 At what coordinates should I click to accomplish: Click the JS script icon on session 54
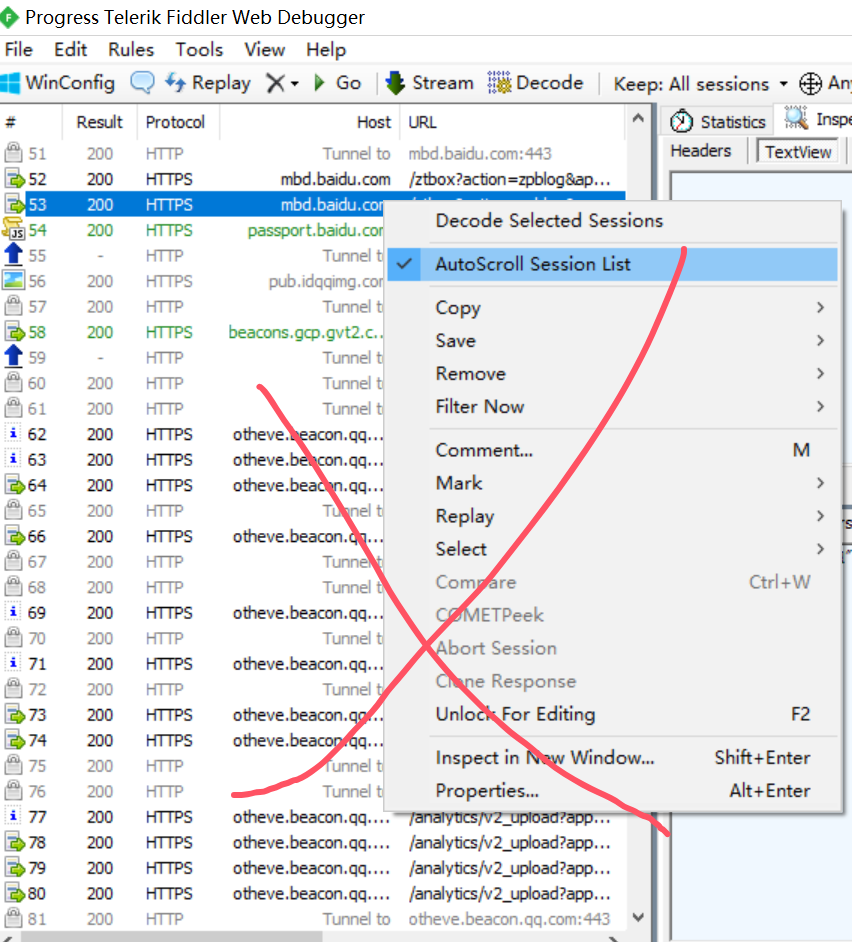pyautogui.click(x=13, y=229)
